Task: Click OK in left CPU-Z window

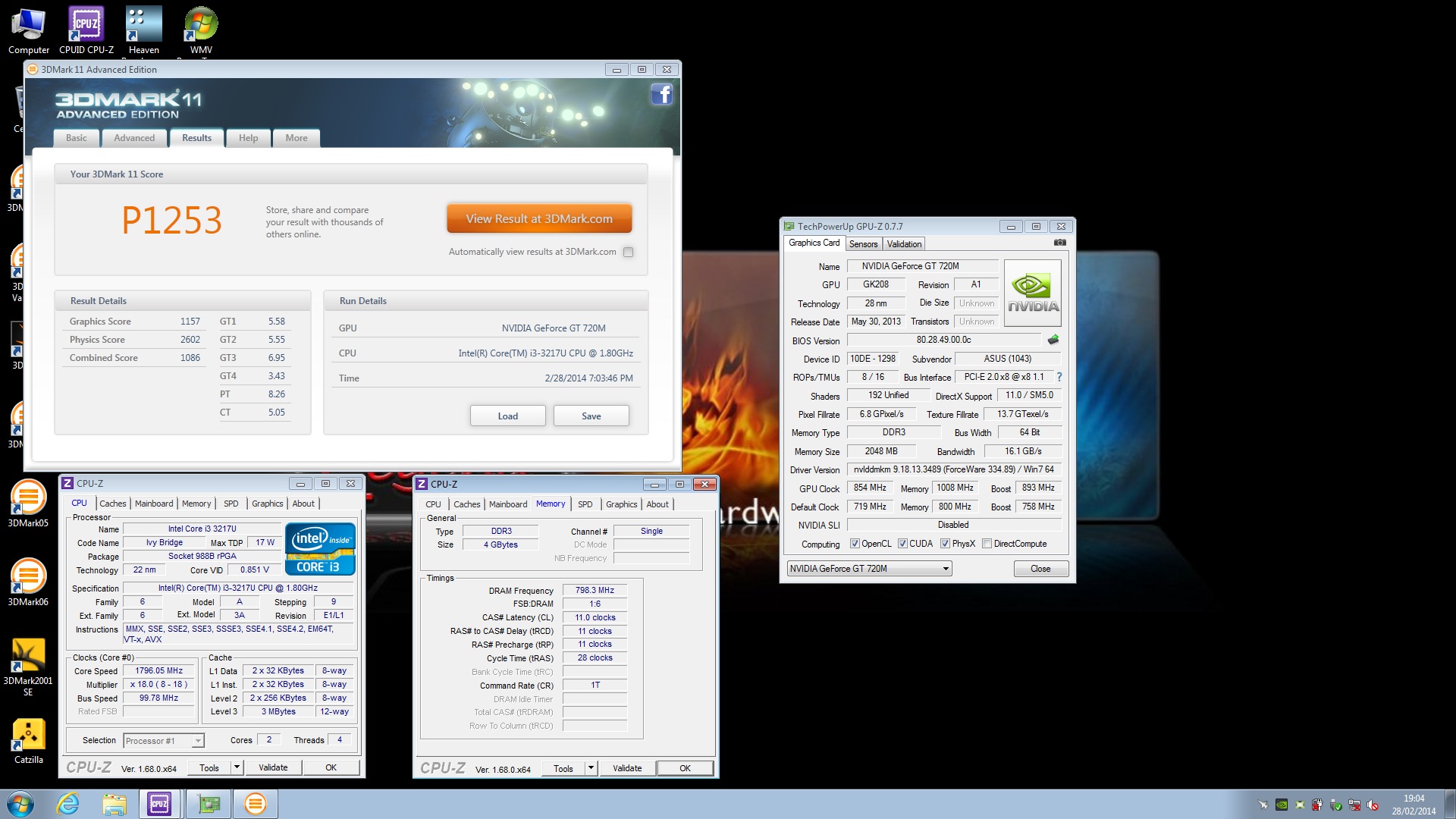Action: pos(331,767)
